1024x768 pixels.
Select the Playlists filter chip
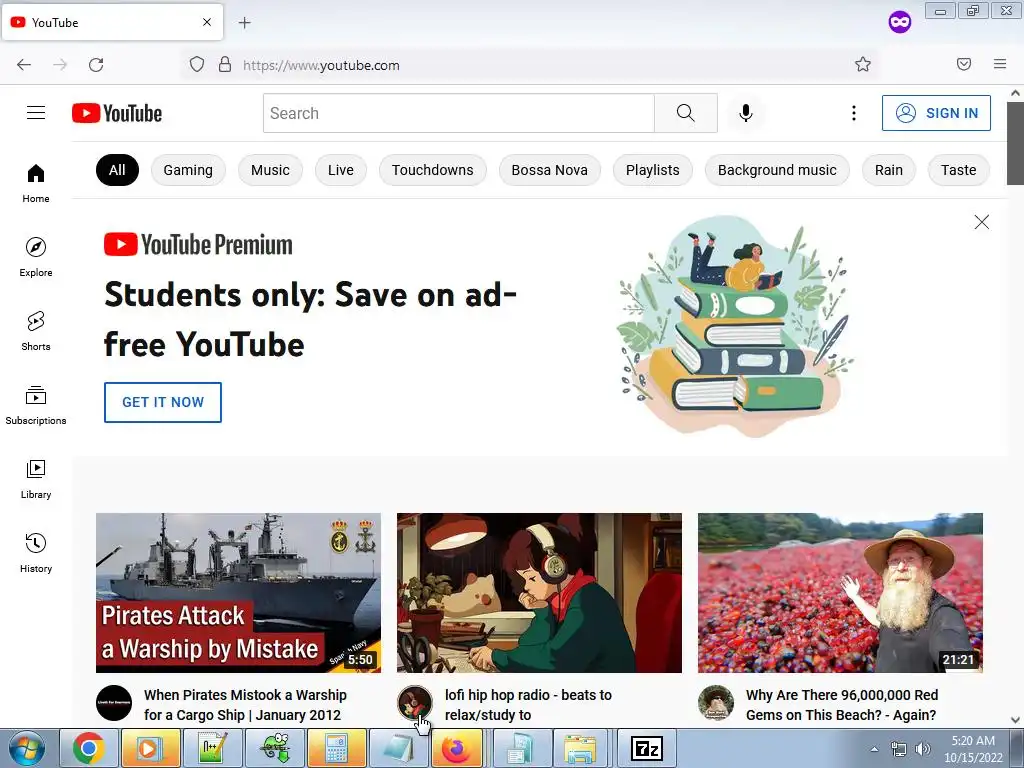652,170
